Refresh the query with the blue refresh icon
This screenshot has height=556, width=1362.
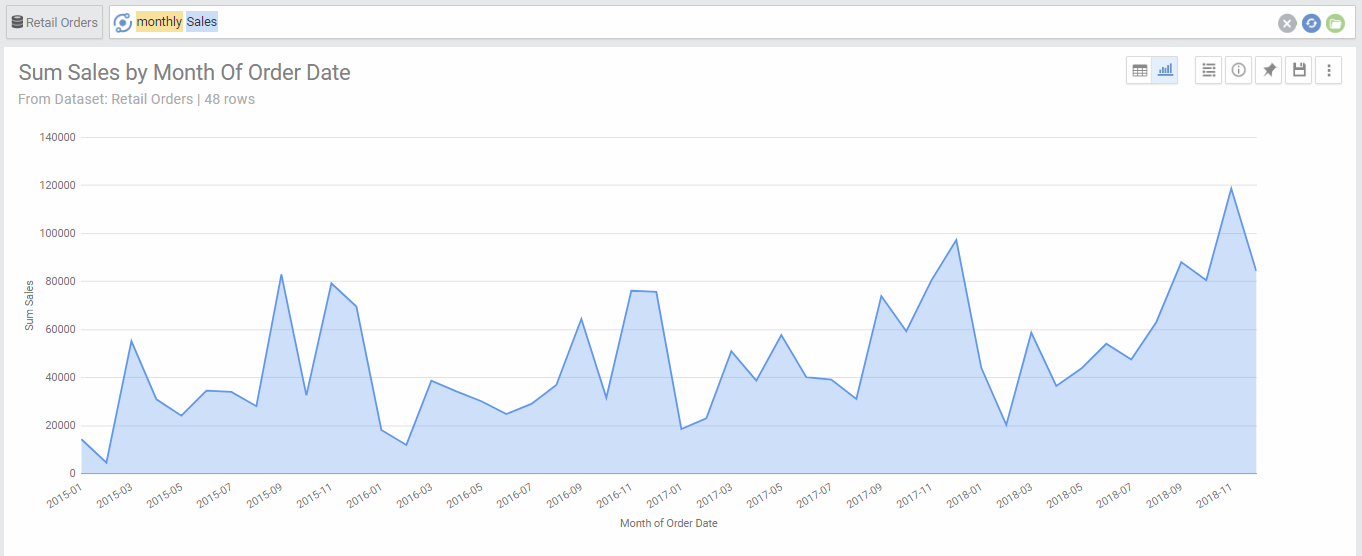coord(1311,23)
